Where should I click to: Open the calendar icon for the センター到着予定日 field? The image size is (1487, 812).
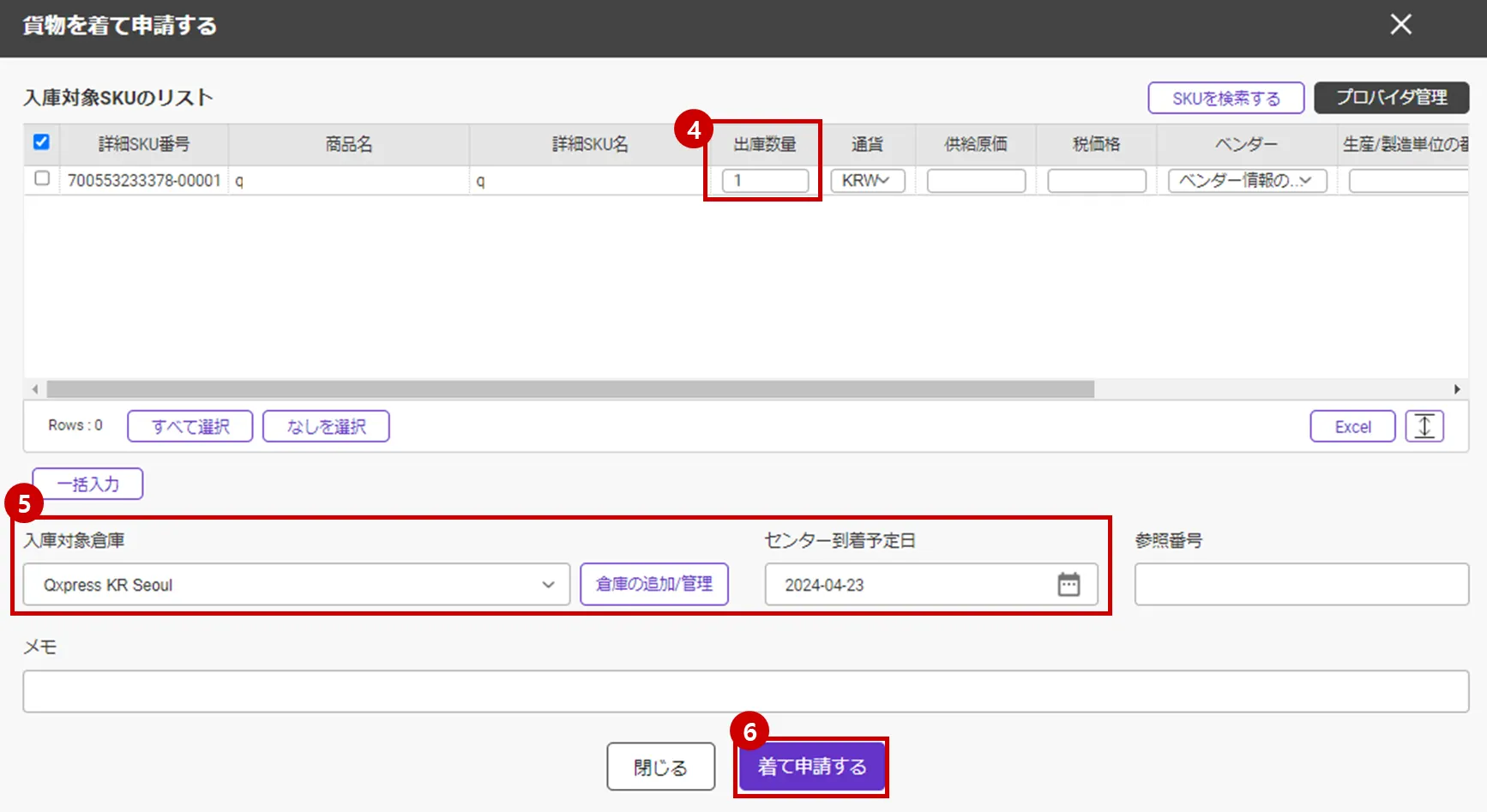[1069, 585]
